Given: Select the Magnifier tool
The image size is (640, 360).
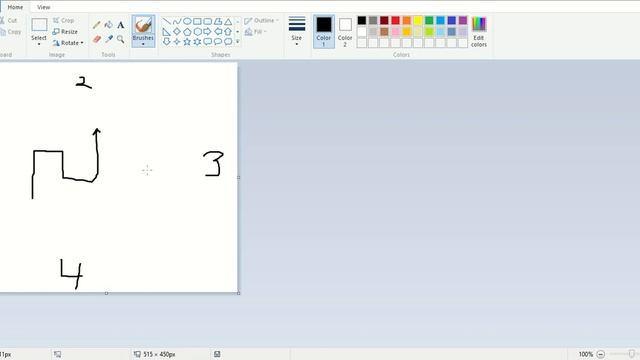Looking at the screenshot, I should [120, 39].
